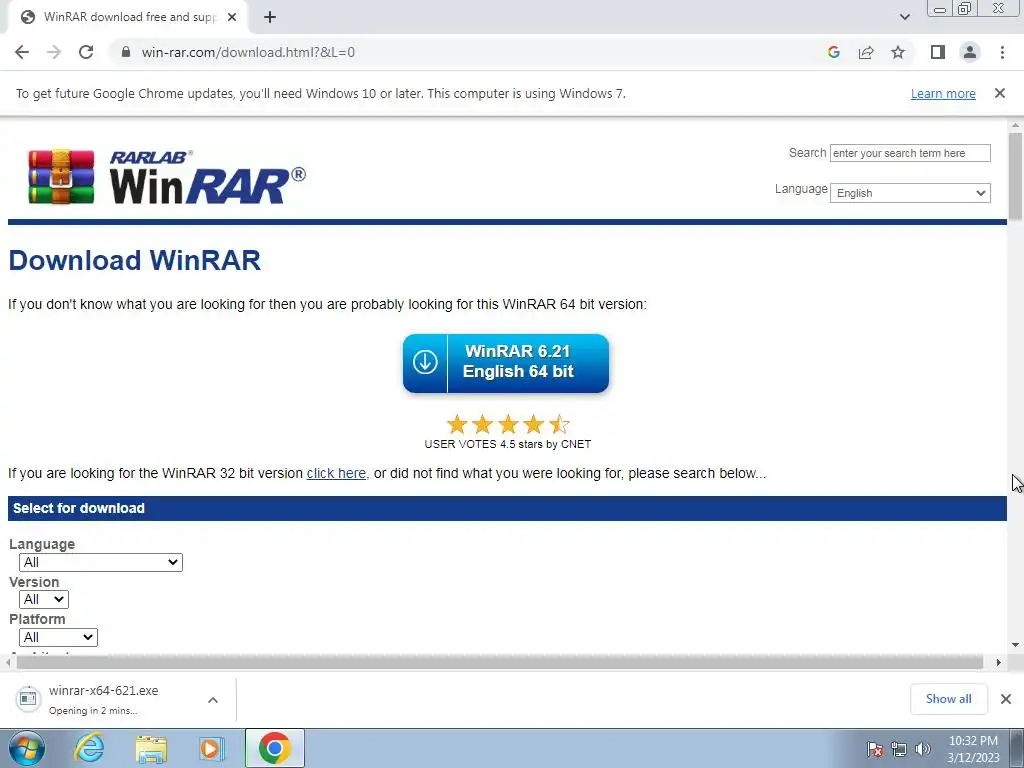Open the Learn more link in the infobar
Screen dimensions: 1024x768
[943, 94]
